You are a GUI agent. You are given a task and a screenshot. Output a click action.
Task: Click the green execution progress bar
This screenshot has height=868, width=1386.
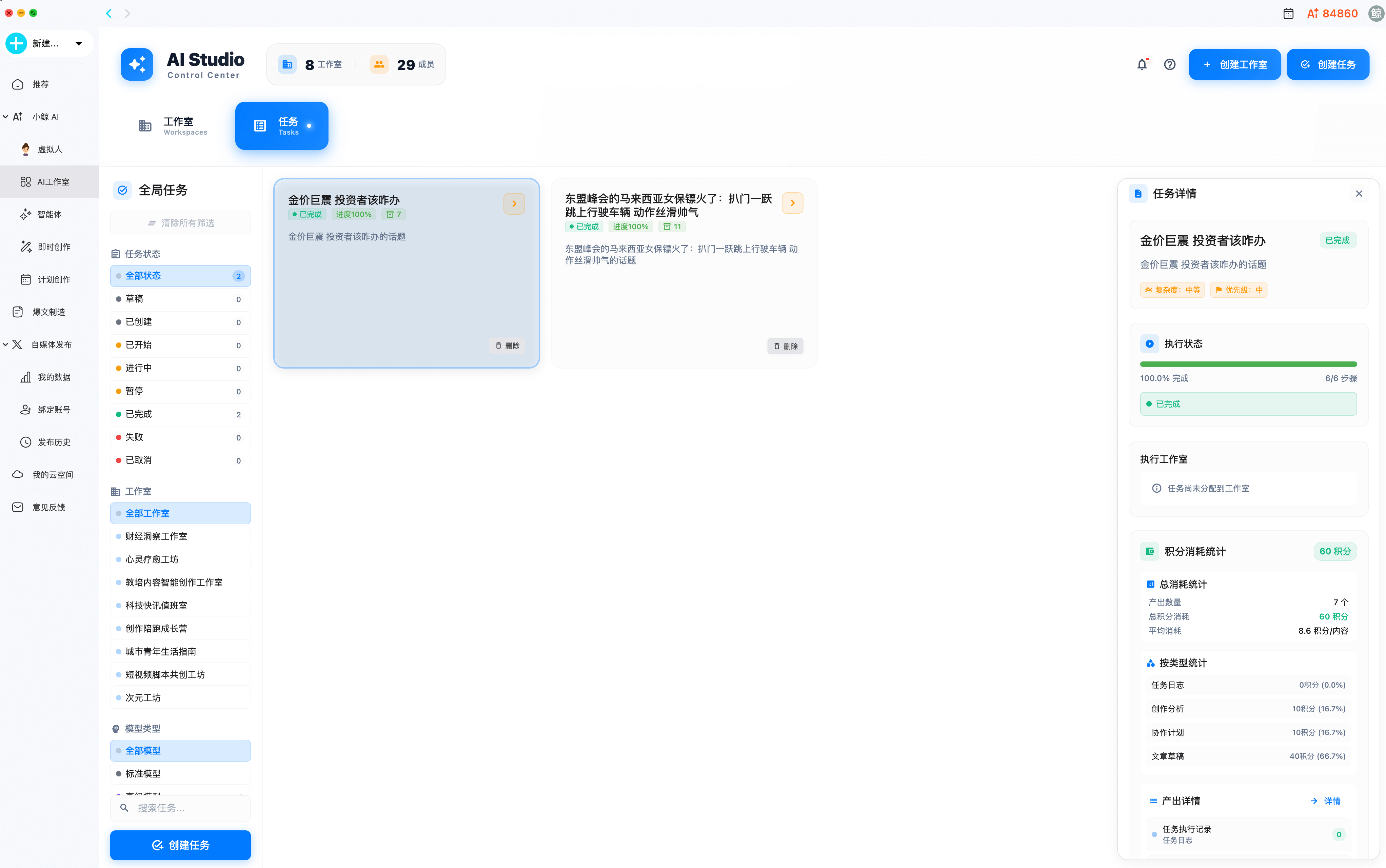1248,363
